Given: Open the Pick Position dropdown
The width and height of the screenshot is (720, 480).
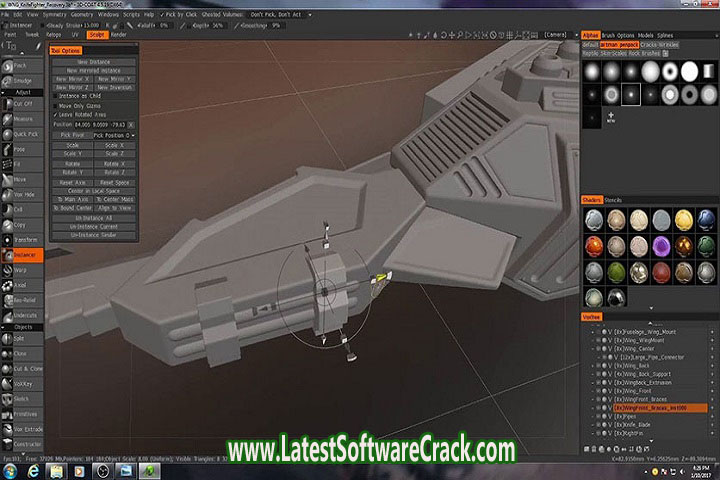Looking at the screenshot, I should (115, 134).
